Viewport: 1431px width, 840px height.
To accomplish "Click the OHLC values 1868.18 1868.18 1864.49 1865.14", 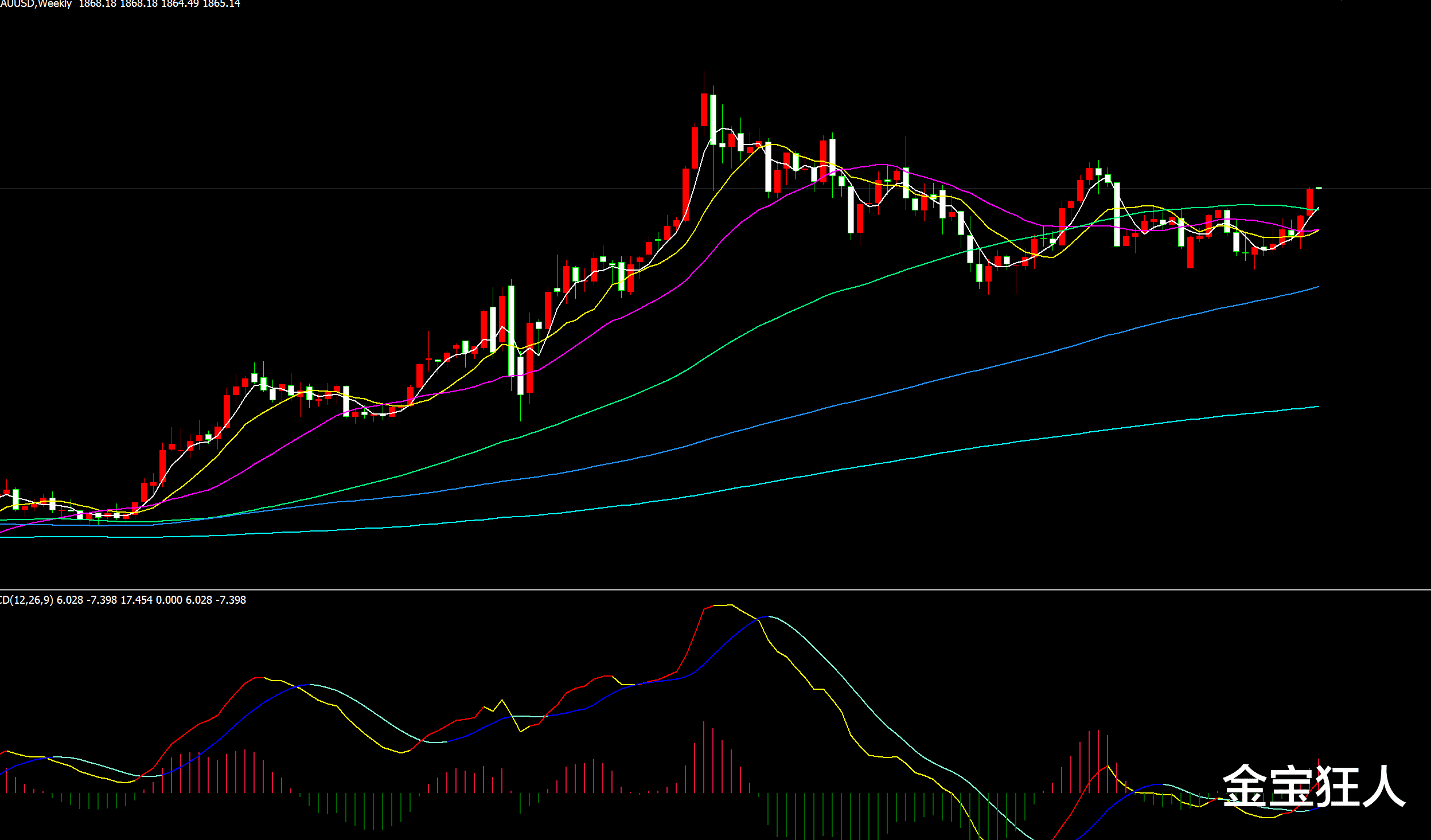I will pos(159,4).
